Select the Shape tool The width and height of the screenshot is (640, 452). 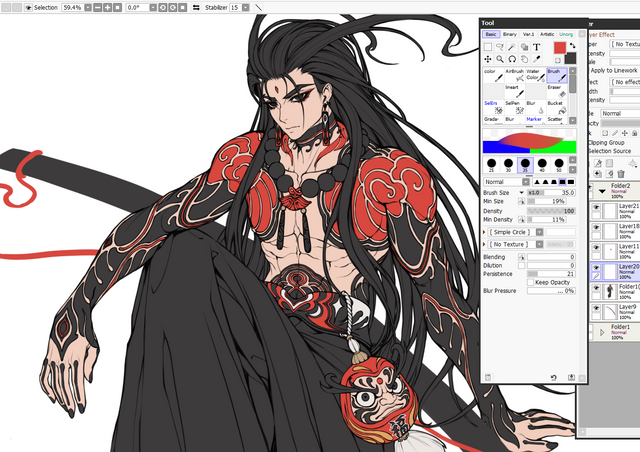click(x=524, y=47)
